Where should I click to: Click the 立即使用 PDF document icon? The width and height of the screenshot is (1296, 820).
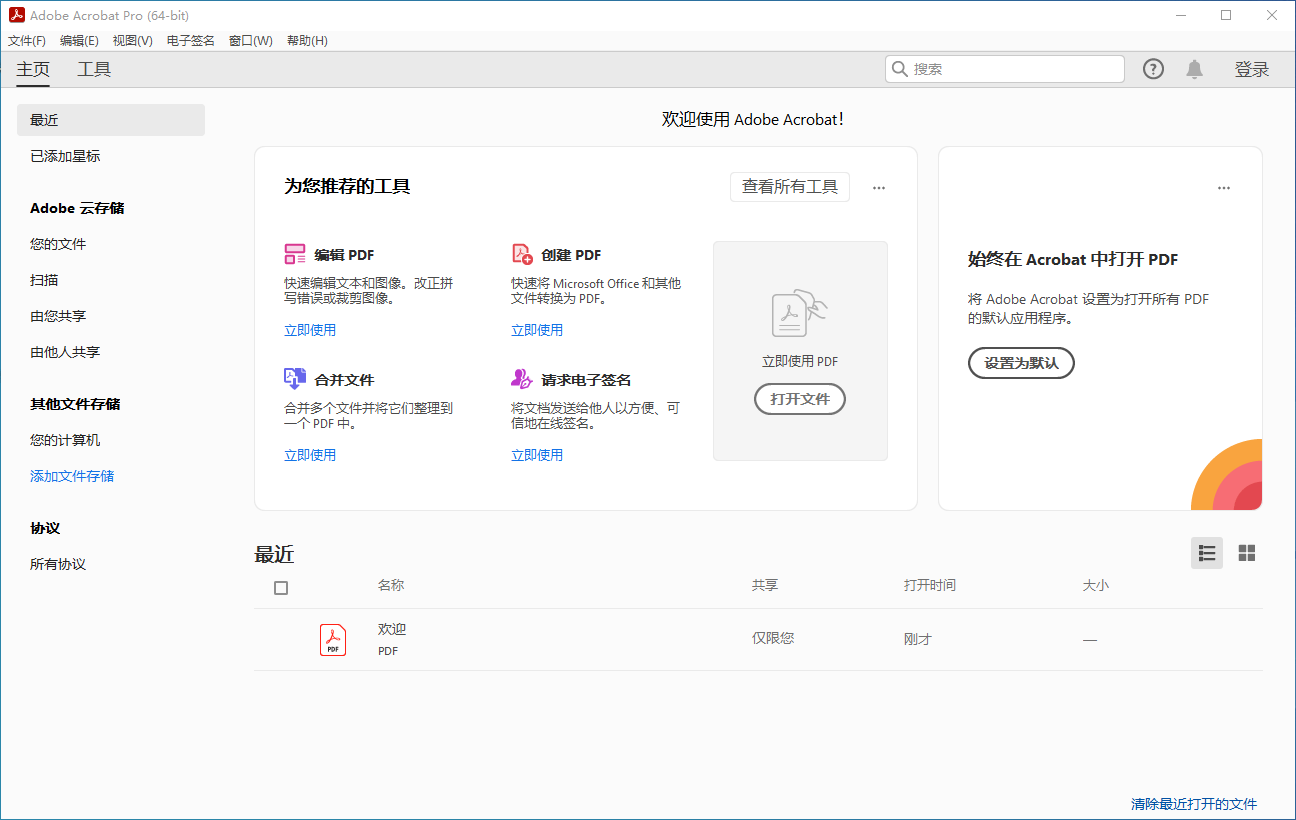click(x=800, y=314)
